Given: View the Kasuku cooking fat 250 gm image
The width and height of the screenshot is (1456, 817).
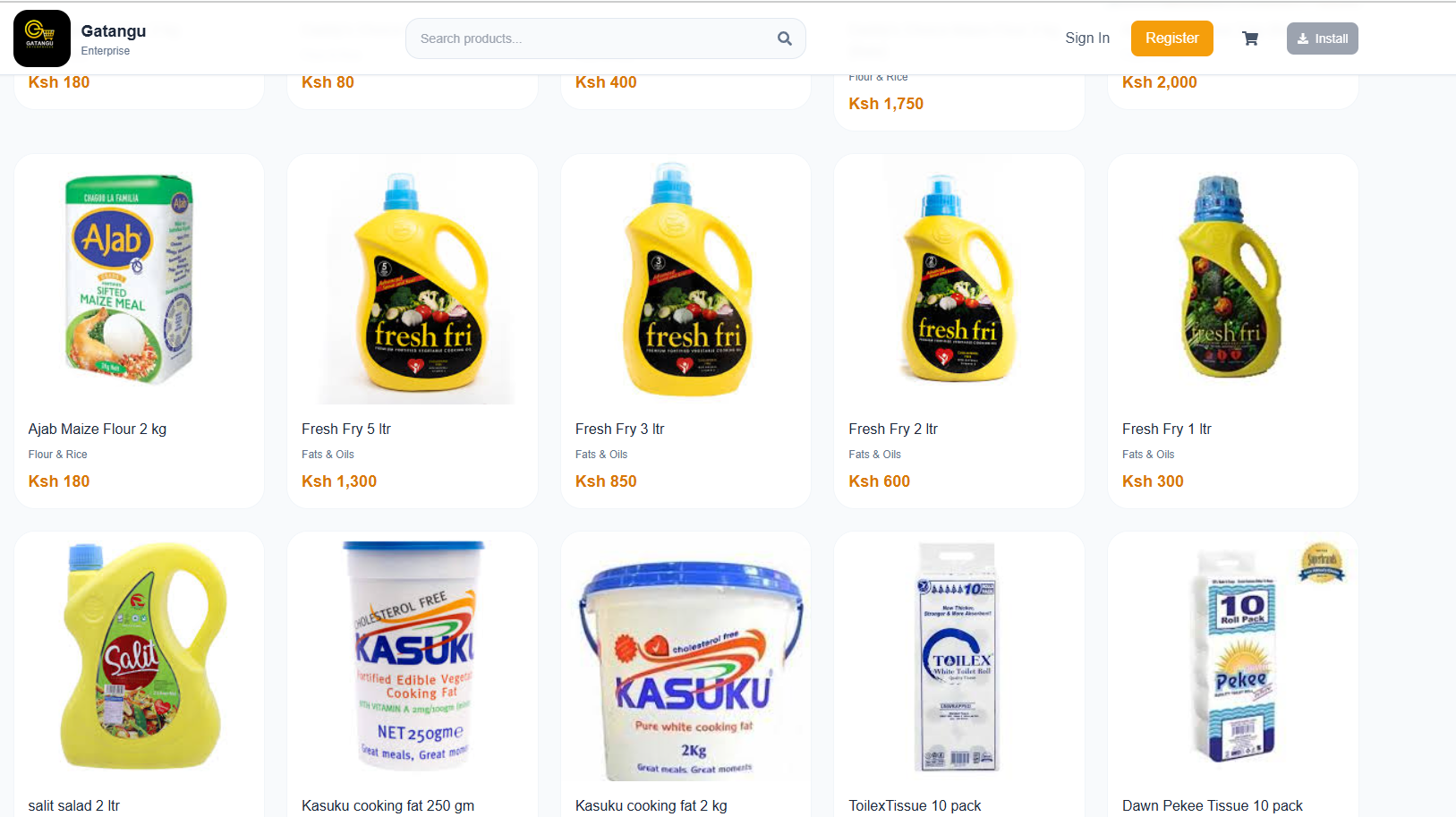Looking at the screenshot, I should pyautogui.click(x=413, y=657).
